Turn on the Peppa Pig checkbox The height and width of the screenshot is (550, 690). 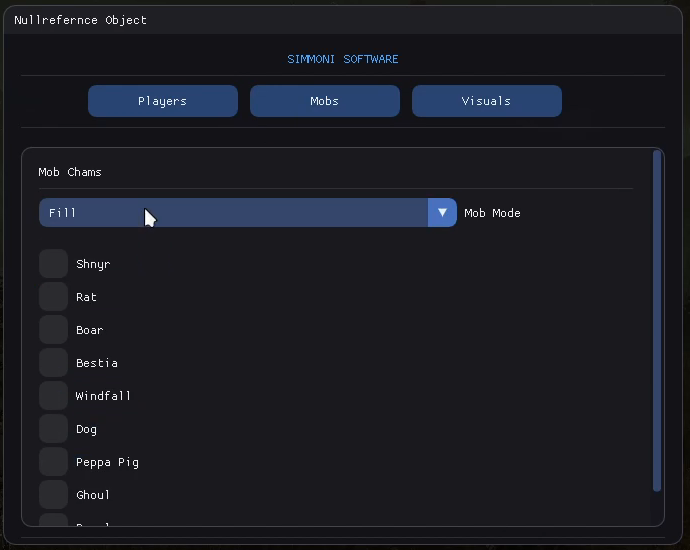coord(54,462)
